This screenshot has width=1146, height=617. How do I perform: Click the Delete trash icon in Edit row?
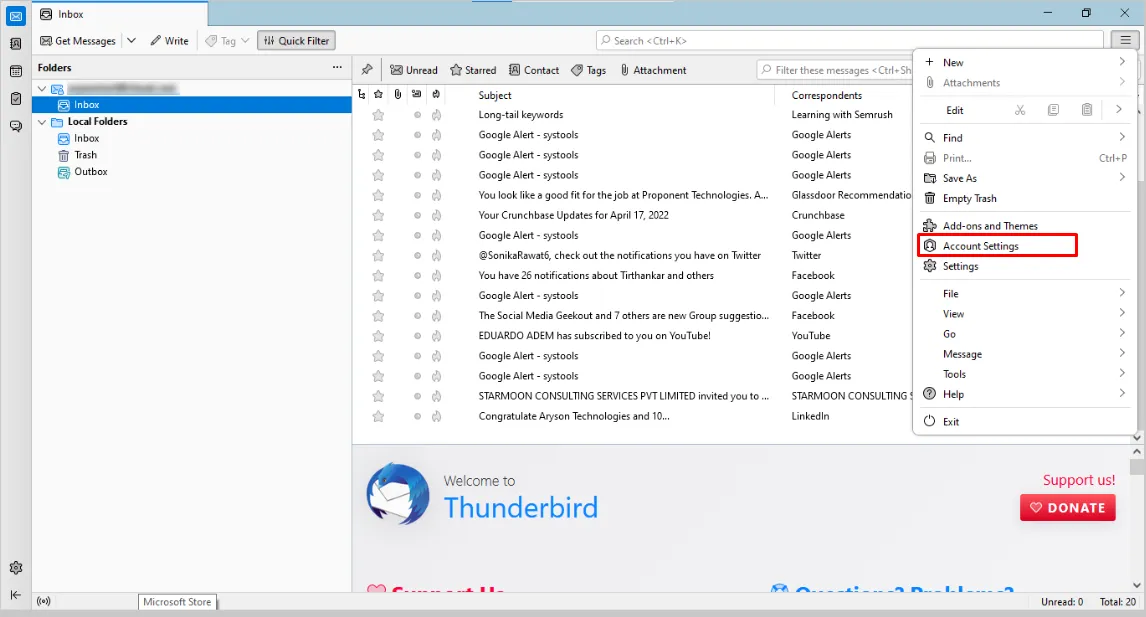(x=1087, y=110)
